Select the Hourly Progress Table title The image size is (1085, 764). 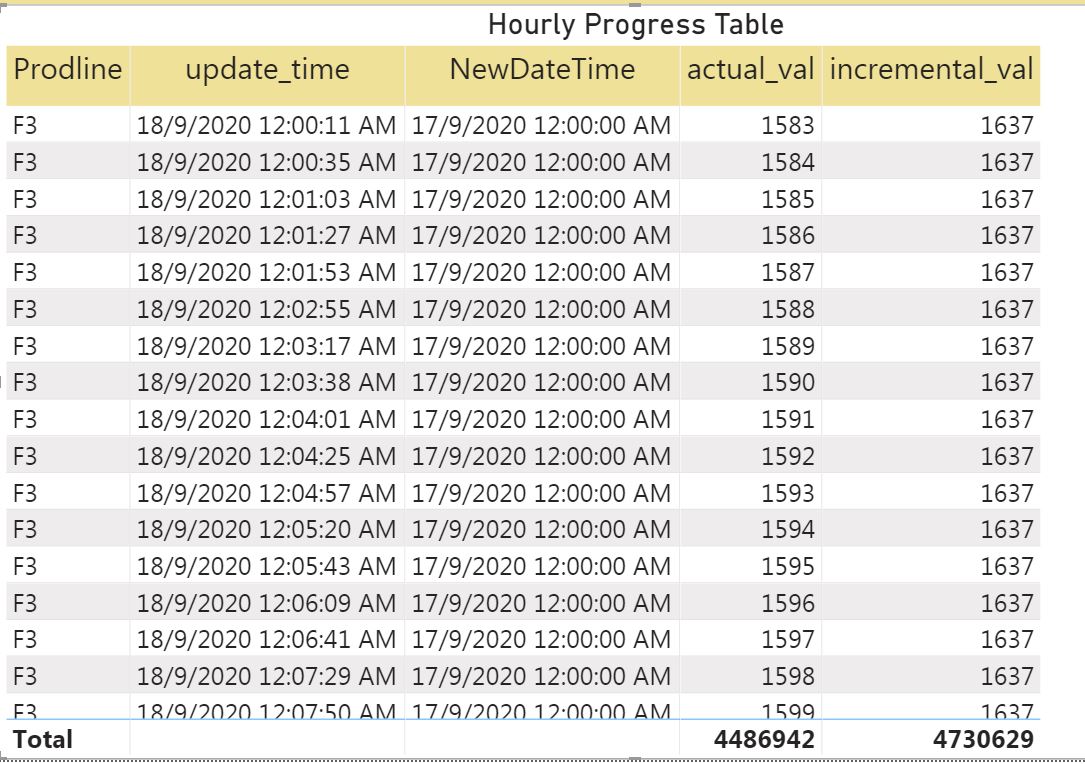(635, 25)
